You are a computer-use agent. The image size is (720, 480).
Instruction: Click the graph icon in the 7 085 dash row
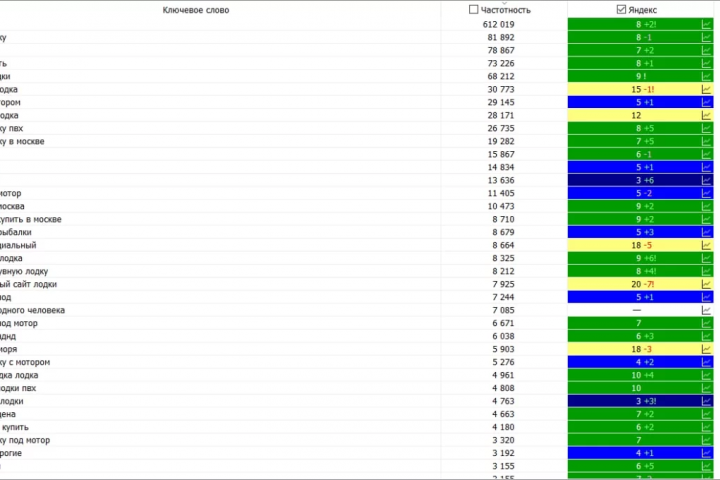click(706, 310)
